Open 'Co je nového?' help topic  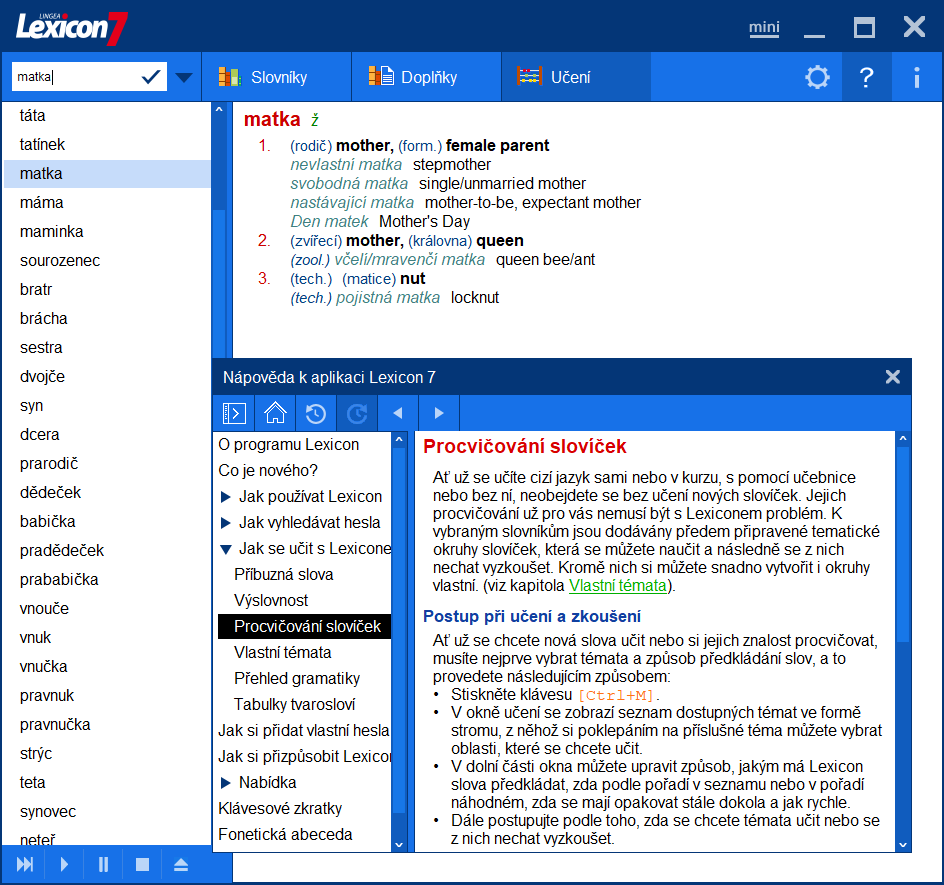(268, 470)
